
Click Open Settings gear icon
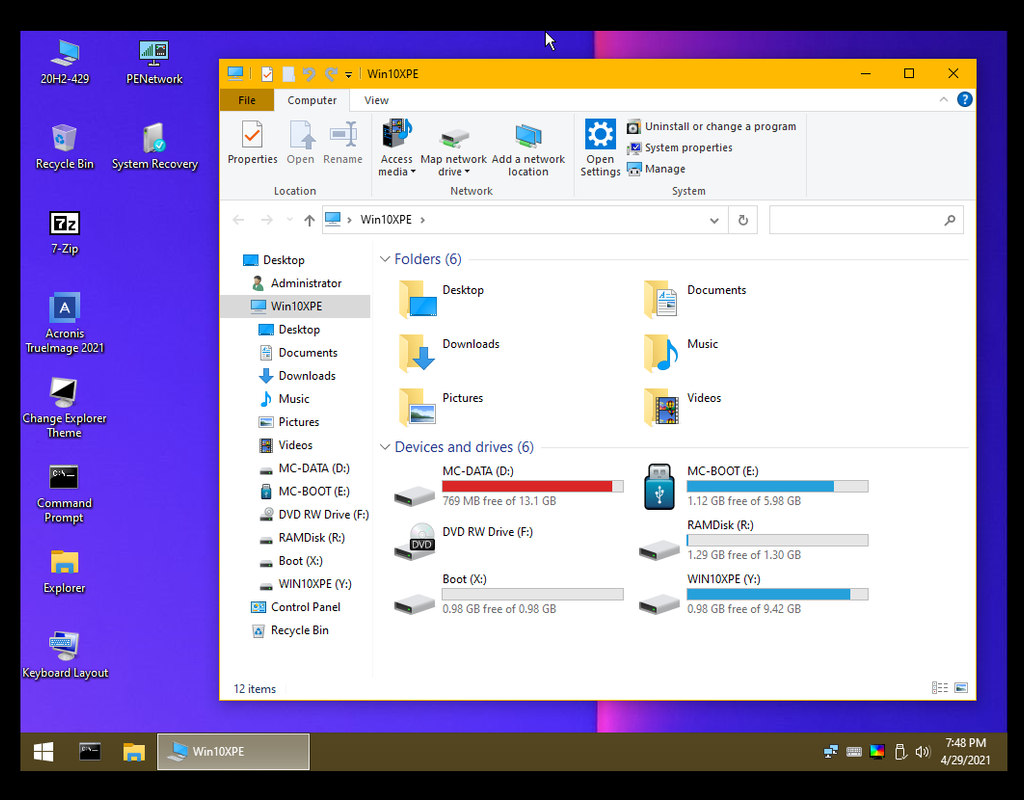(600, 148)
